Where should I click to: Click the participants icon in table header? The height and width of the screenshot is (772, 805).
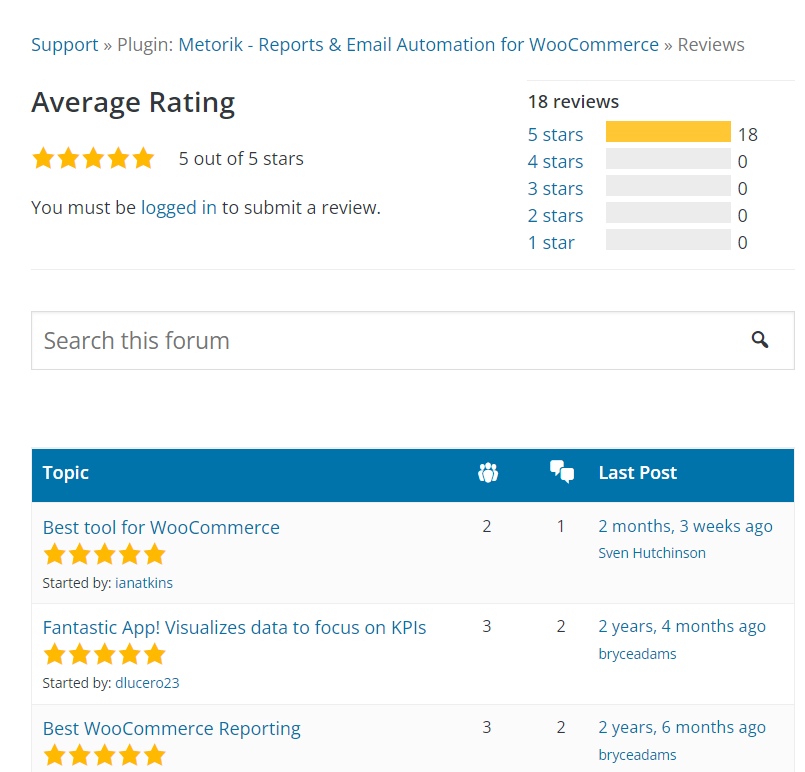[488, 473]
